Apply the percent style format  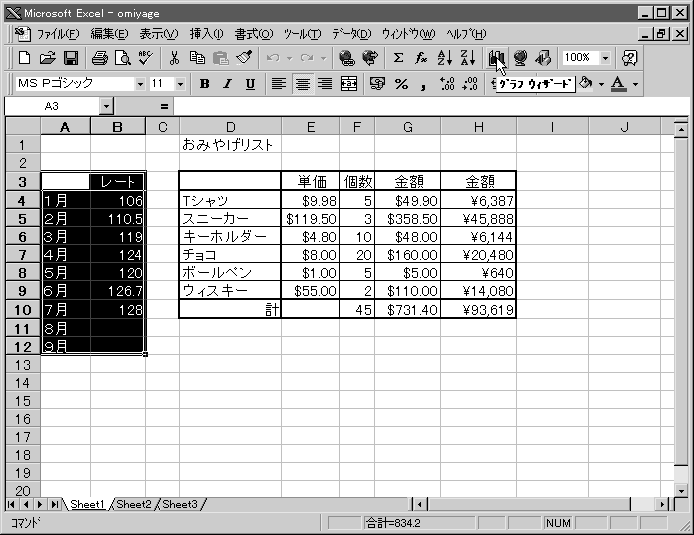pyautogui.click(x=401, y=84)
